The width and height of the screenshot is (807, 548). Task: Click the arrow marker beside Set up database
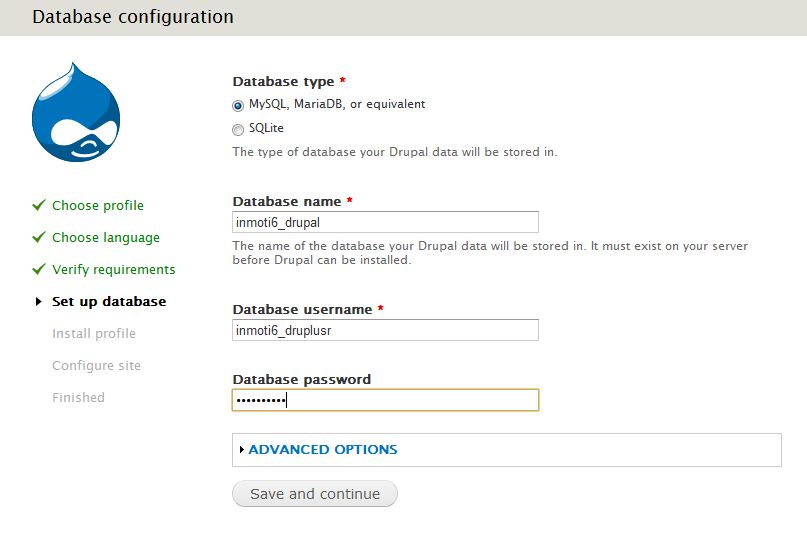(x=39, y=301)
